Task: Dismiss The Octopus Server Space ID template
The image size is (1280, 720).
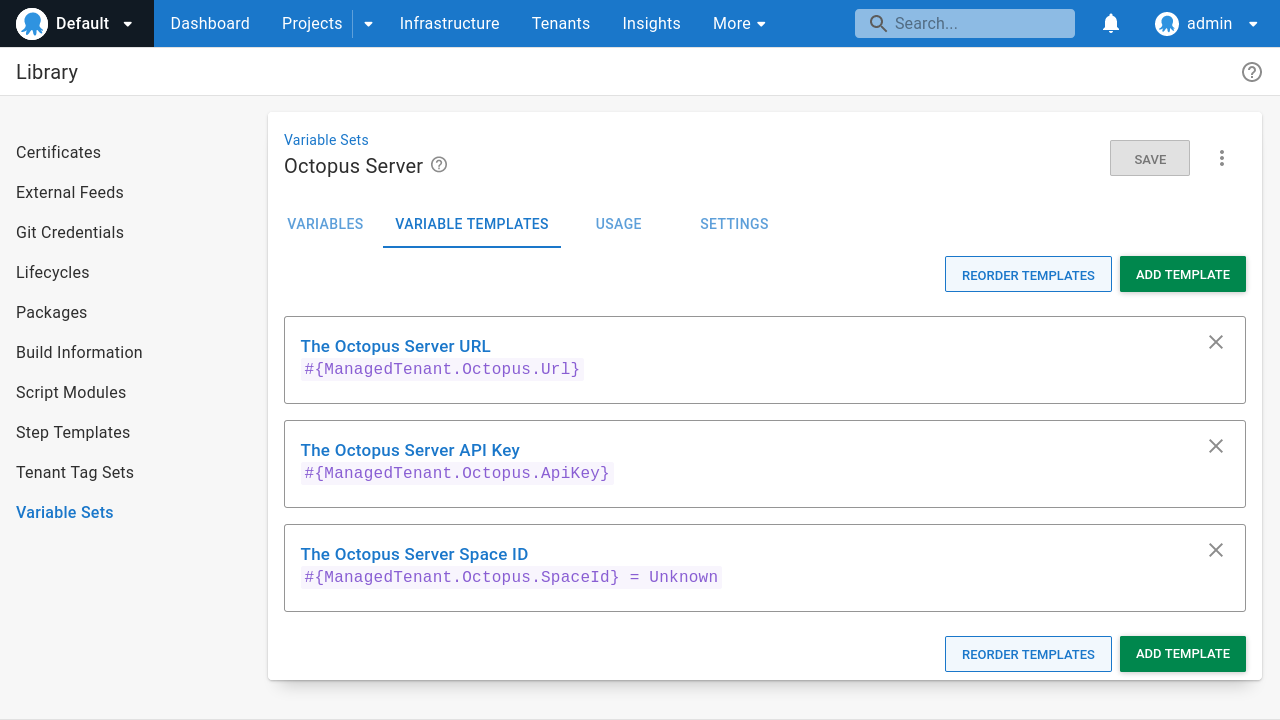Action: (x=1216, y=550)
